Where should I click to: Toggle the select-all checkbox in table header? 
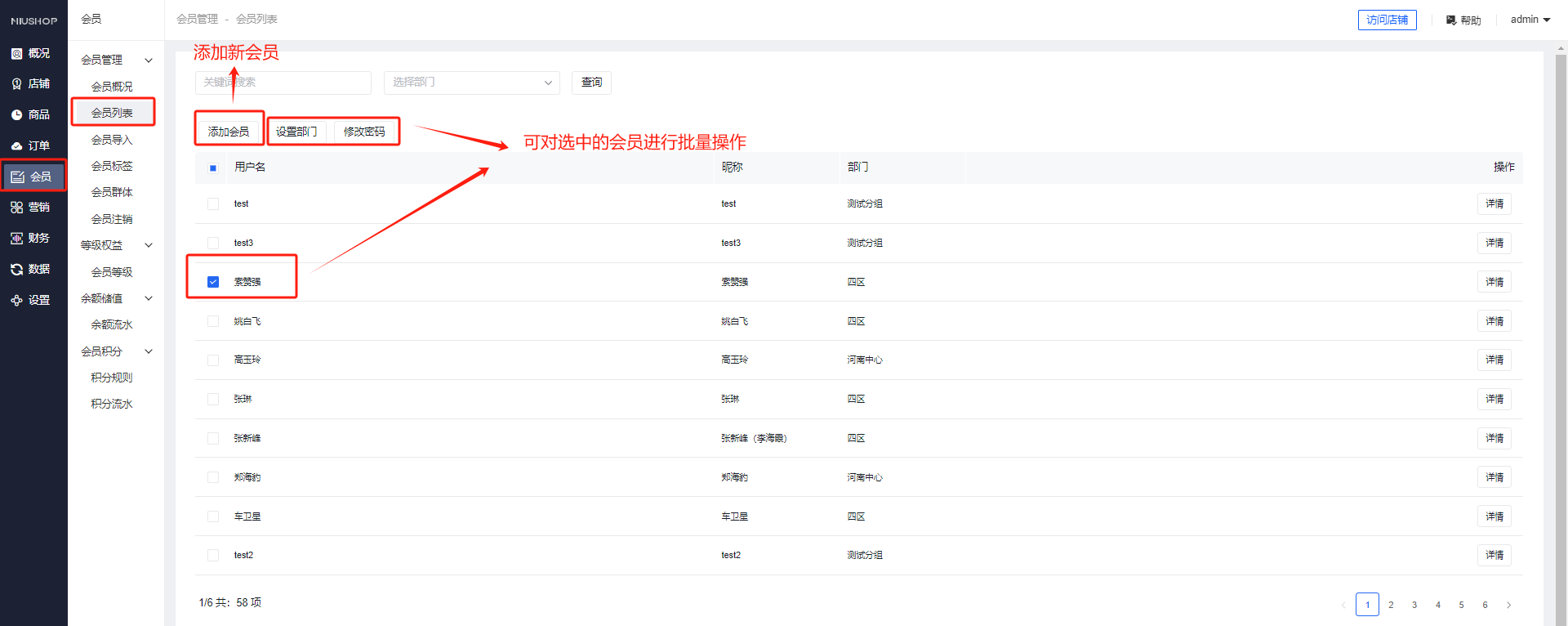click(213, 168)
